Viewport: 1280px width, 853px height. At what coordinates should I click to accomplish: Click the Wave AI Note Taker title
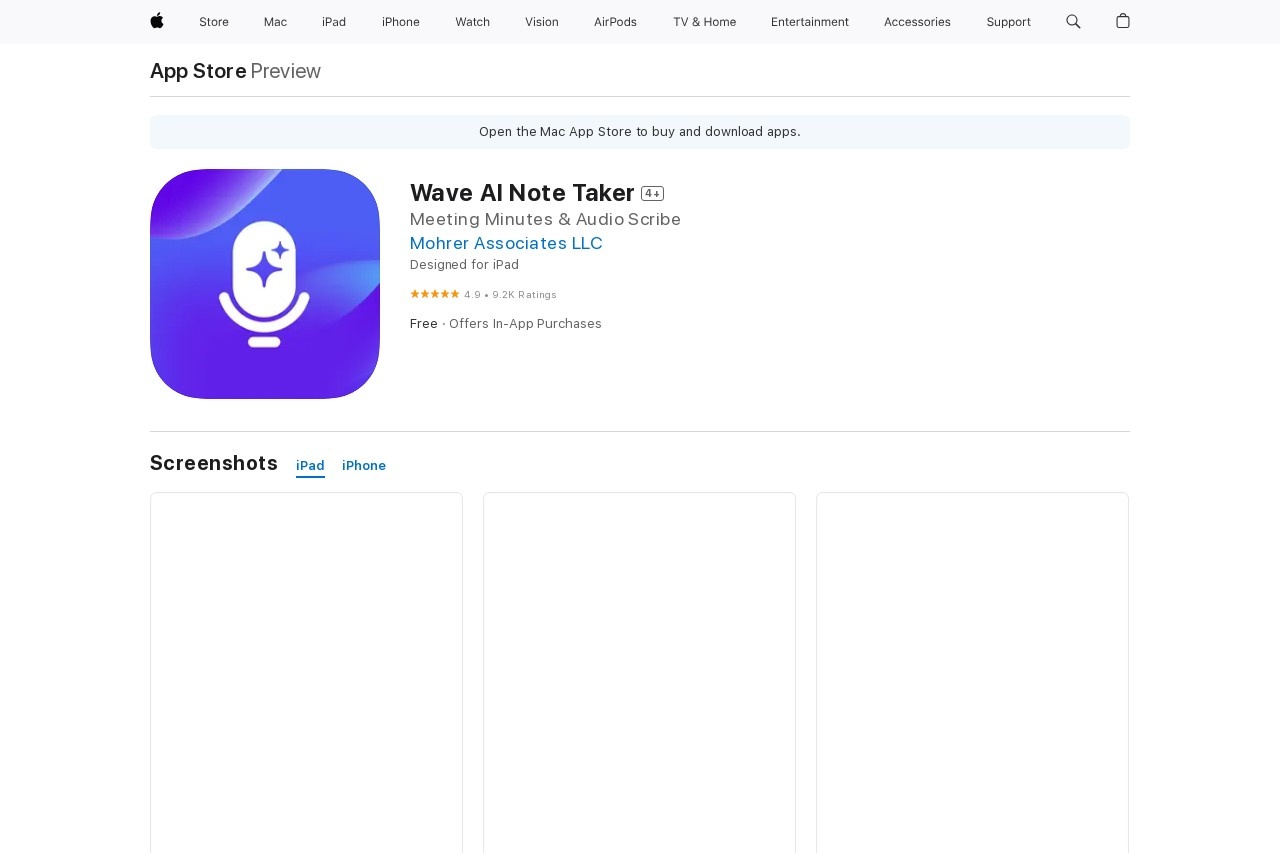[x=522, y=193]
